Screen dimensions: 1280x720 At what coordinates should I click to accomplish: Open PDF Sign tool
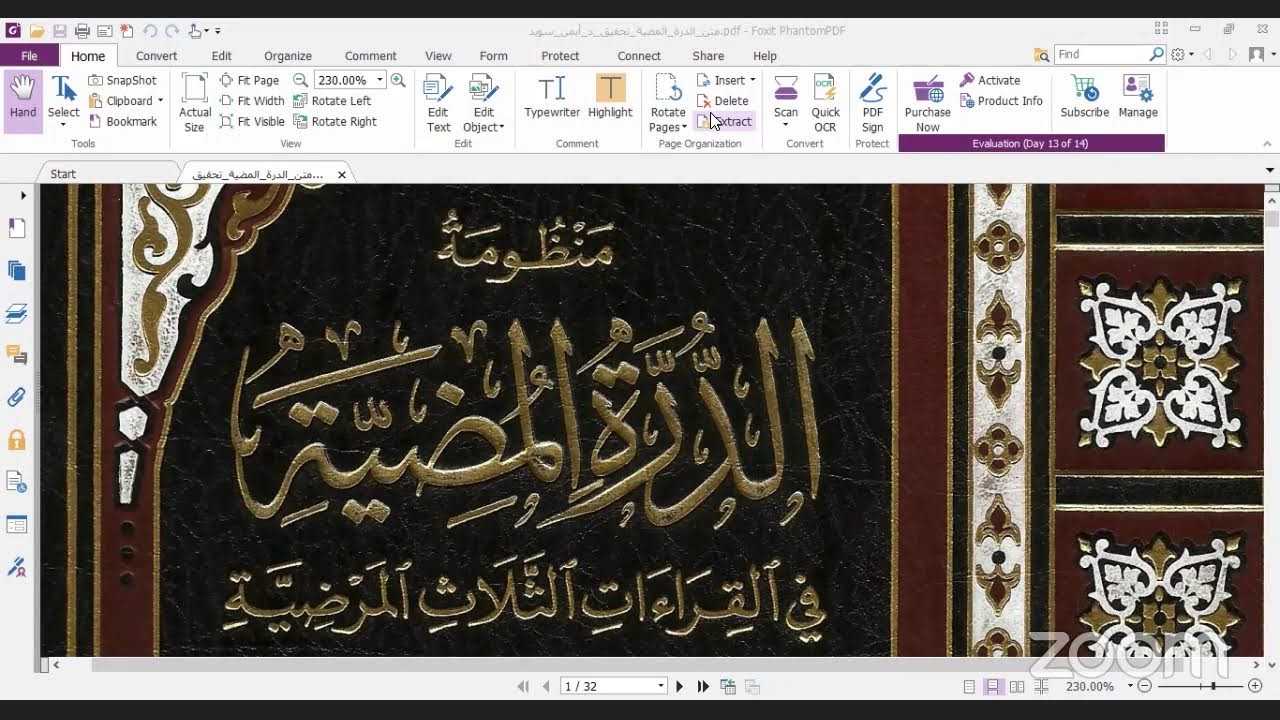click(872, 103)
